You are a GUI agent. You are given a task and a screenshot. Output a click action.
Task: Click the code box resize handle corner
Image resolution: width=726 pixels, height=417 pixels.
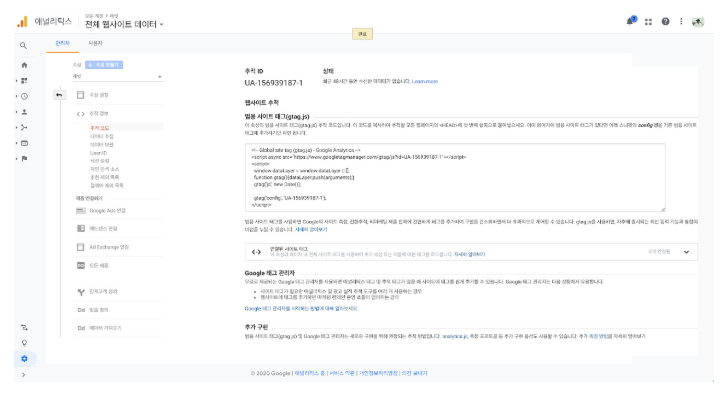pyautogui.click(x=663, y=209)
